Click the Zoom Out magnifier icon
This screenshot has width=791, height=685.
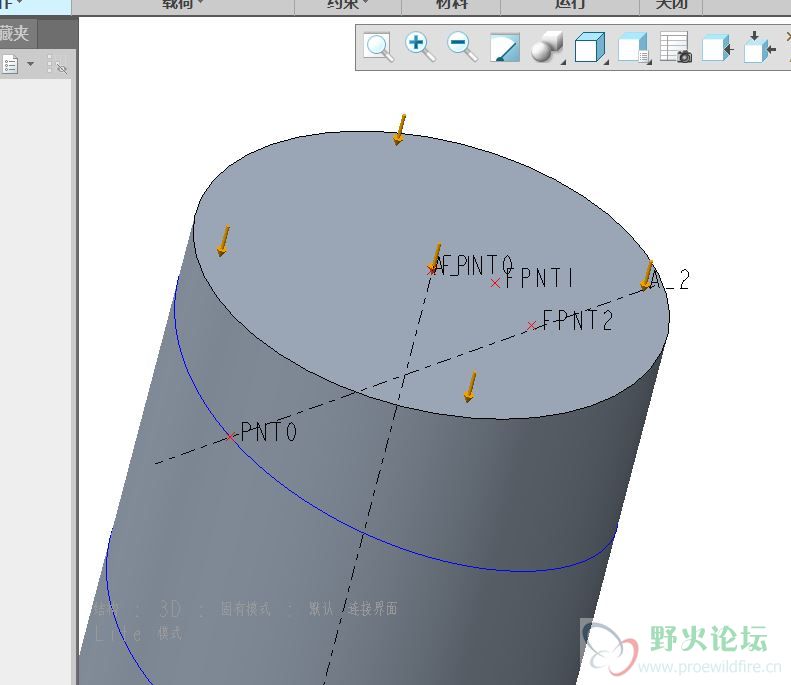tap(462, 47)
